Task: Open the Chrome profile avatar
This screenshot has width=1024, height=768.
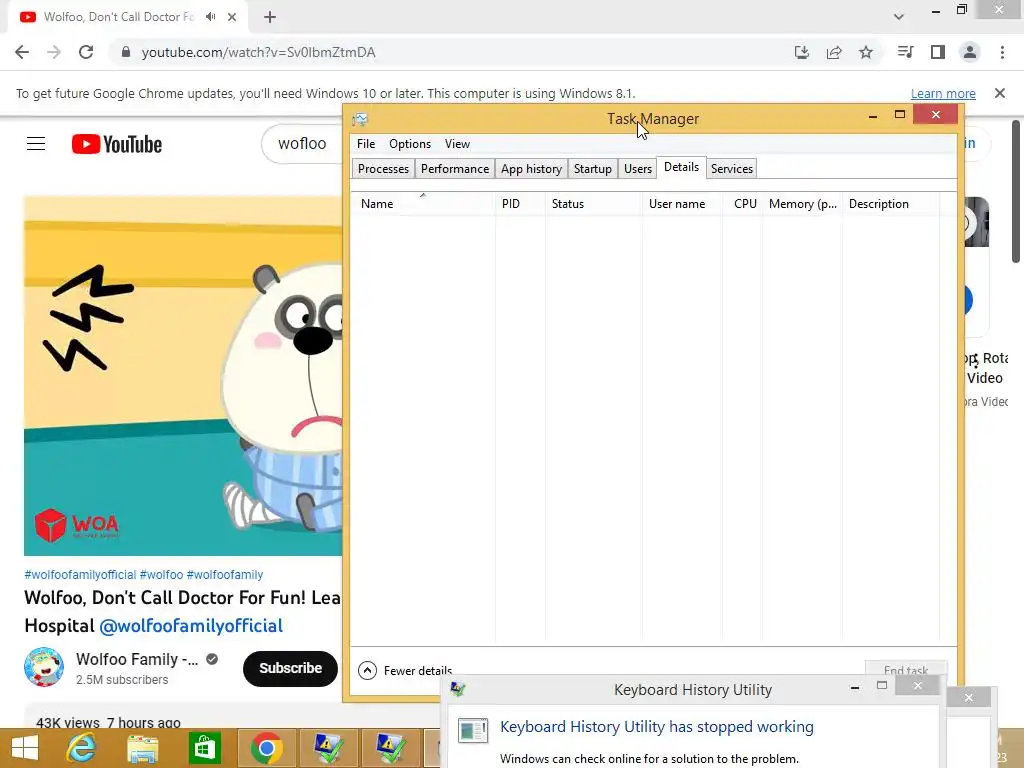Action: [x=970, y=52]
